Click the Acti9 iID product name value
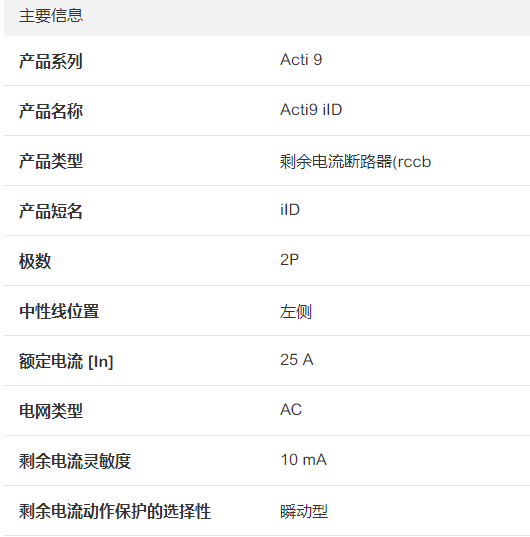 [311, 110]
